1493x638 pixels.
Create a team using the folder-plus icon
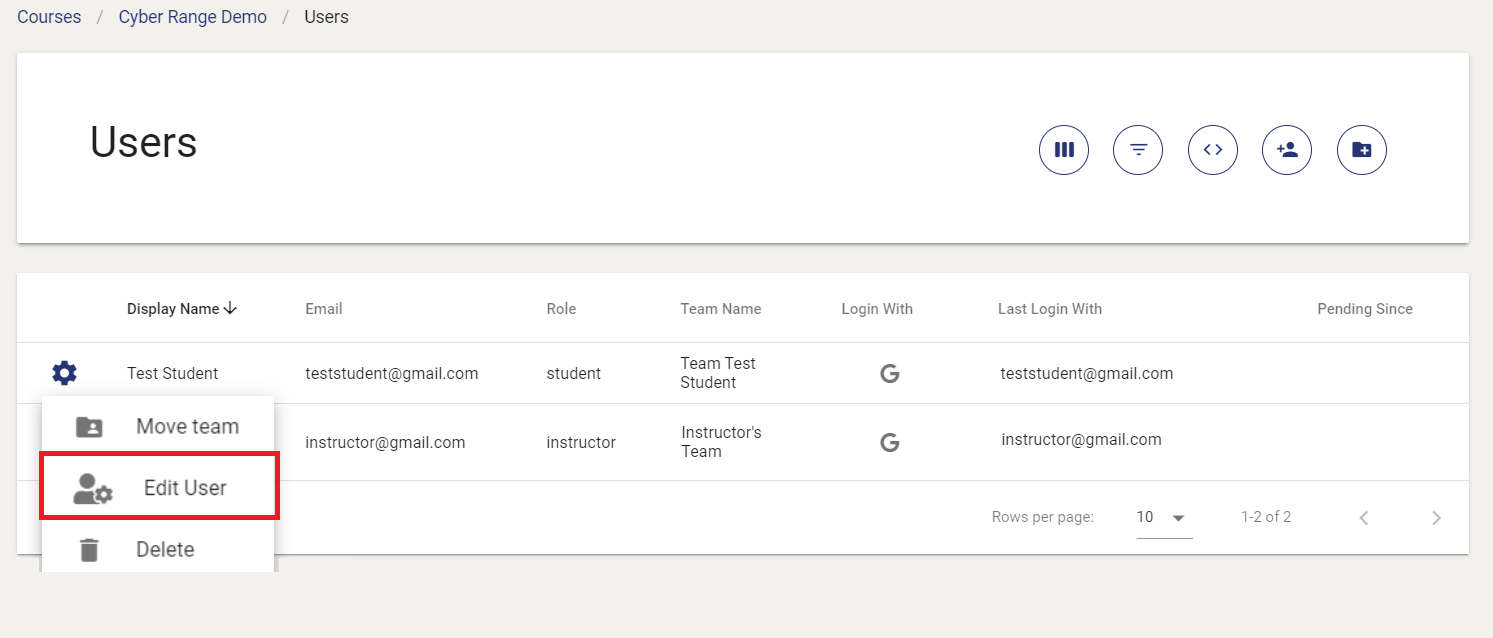point(1361,149)
